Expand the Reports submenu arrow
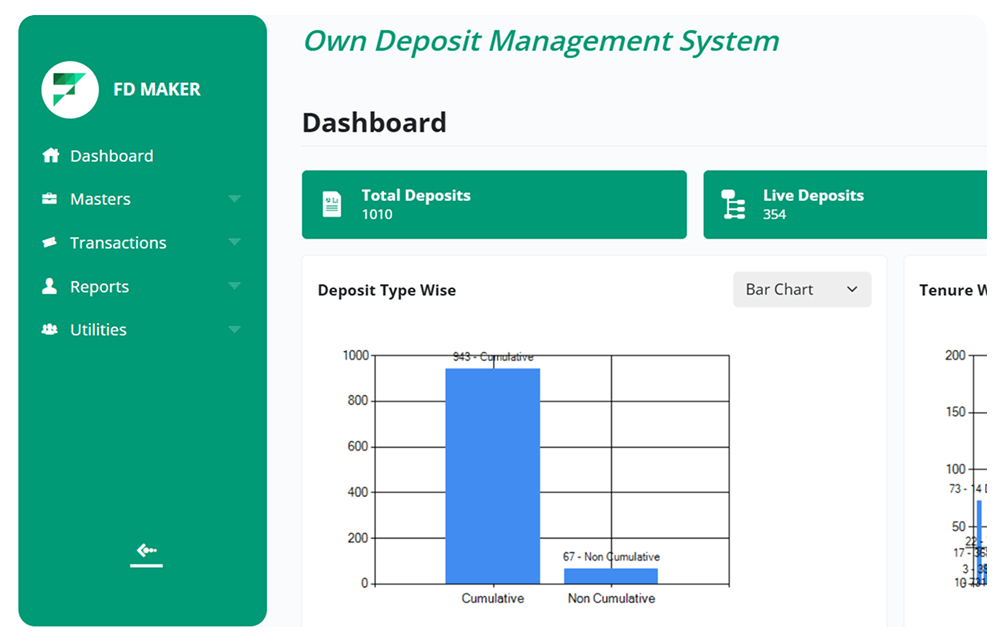Image resolution: width=1005 pixels, height=642 pixels. 234,287
